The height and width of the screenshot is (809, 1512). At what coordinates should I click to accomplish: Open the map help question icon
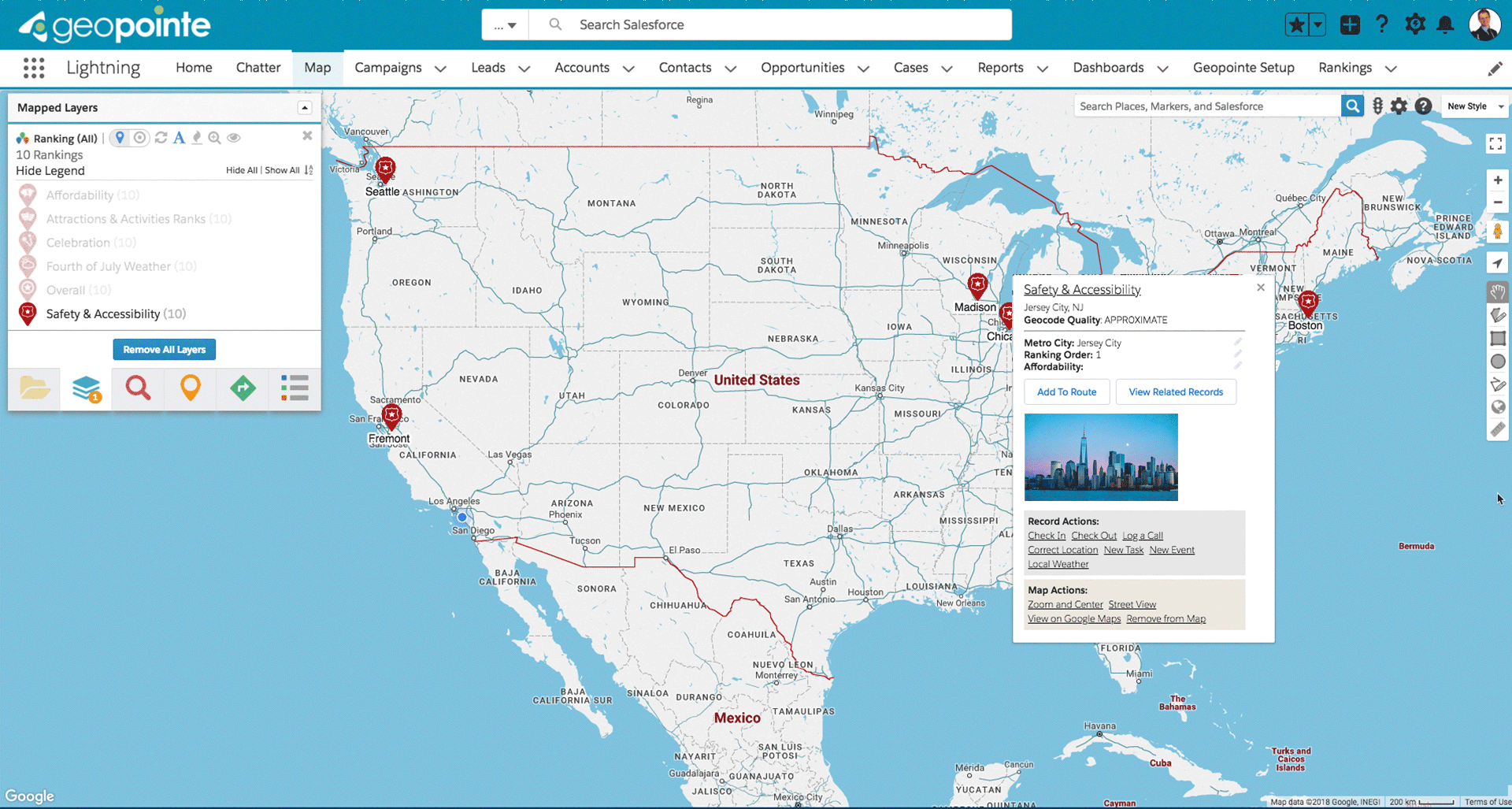1423,106
